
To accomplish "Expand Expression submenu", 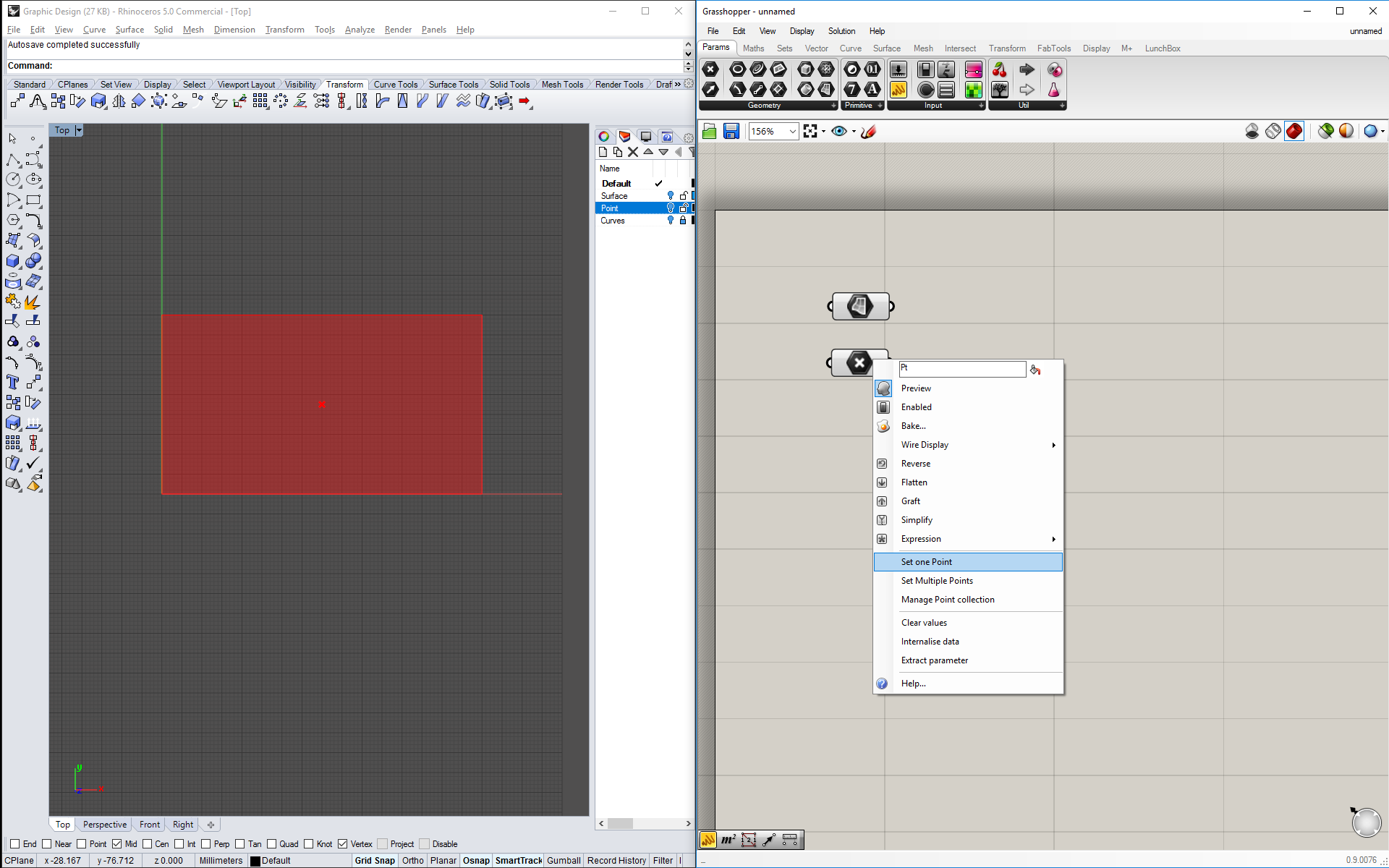I will (x=969, y=539).
